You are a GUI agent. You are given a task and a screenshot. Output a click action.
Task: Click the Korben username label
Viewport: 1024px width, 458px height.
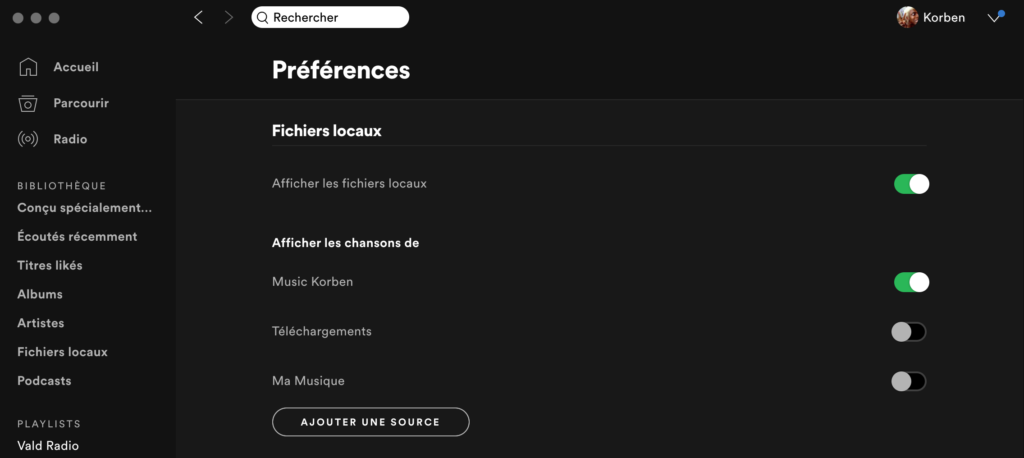(944, 18)
